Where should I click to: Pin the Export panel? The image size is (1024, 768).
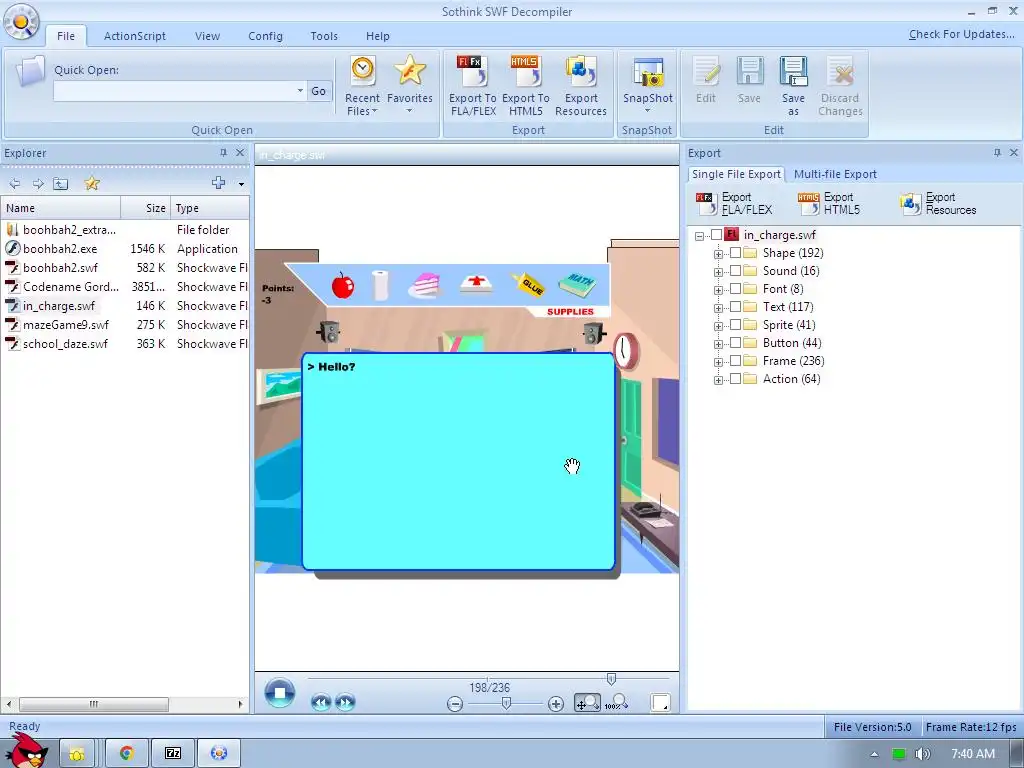(x=997, y=153)
